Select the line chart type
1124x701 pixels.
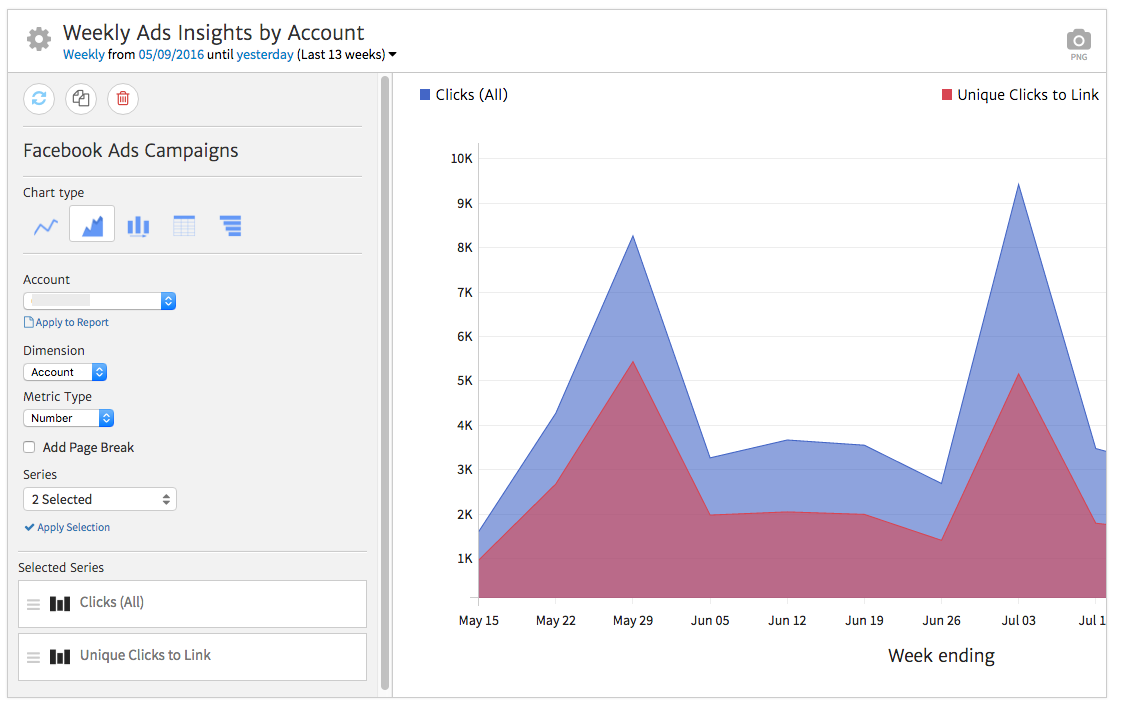(x=45, y=226)
